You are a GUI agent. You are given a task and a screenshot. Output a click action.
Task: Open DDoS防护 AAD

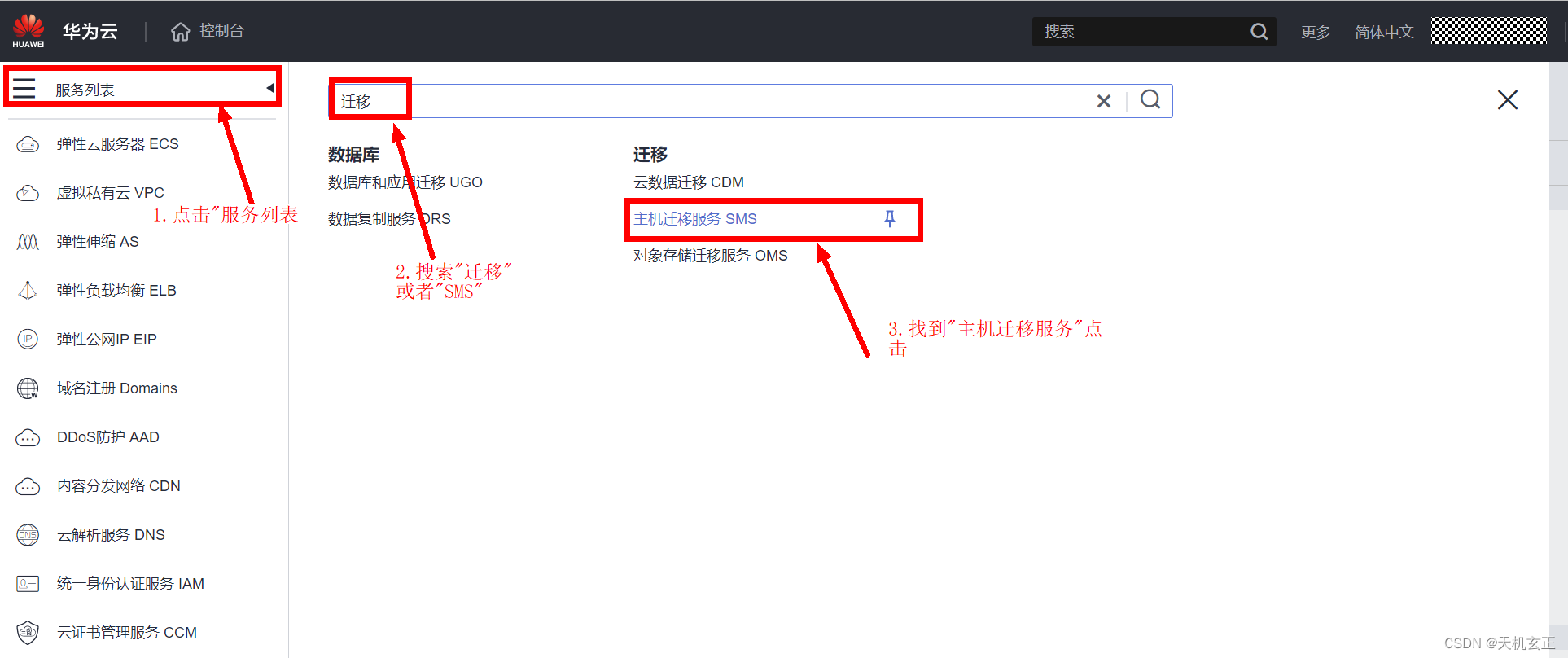coord(108,437)
